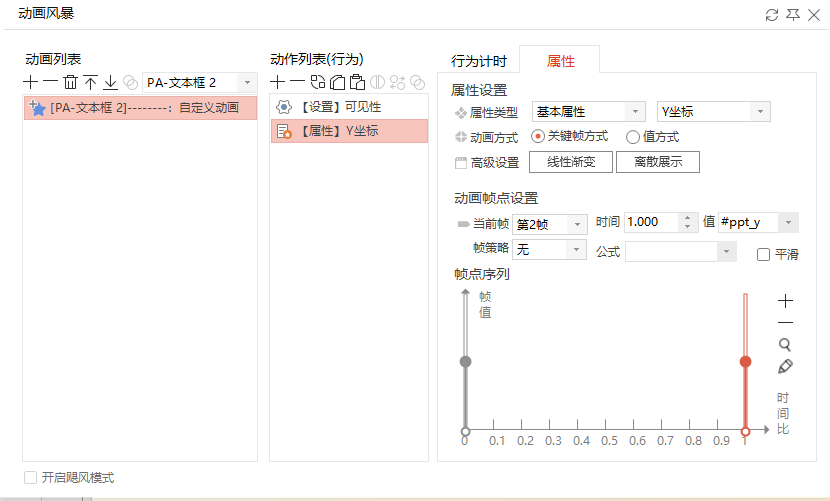Click the swap icon in action list toolbar
This screenshot has width=830, height=501.
point(398,82)
